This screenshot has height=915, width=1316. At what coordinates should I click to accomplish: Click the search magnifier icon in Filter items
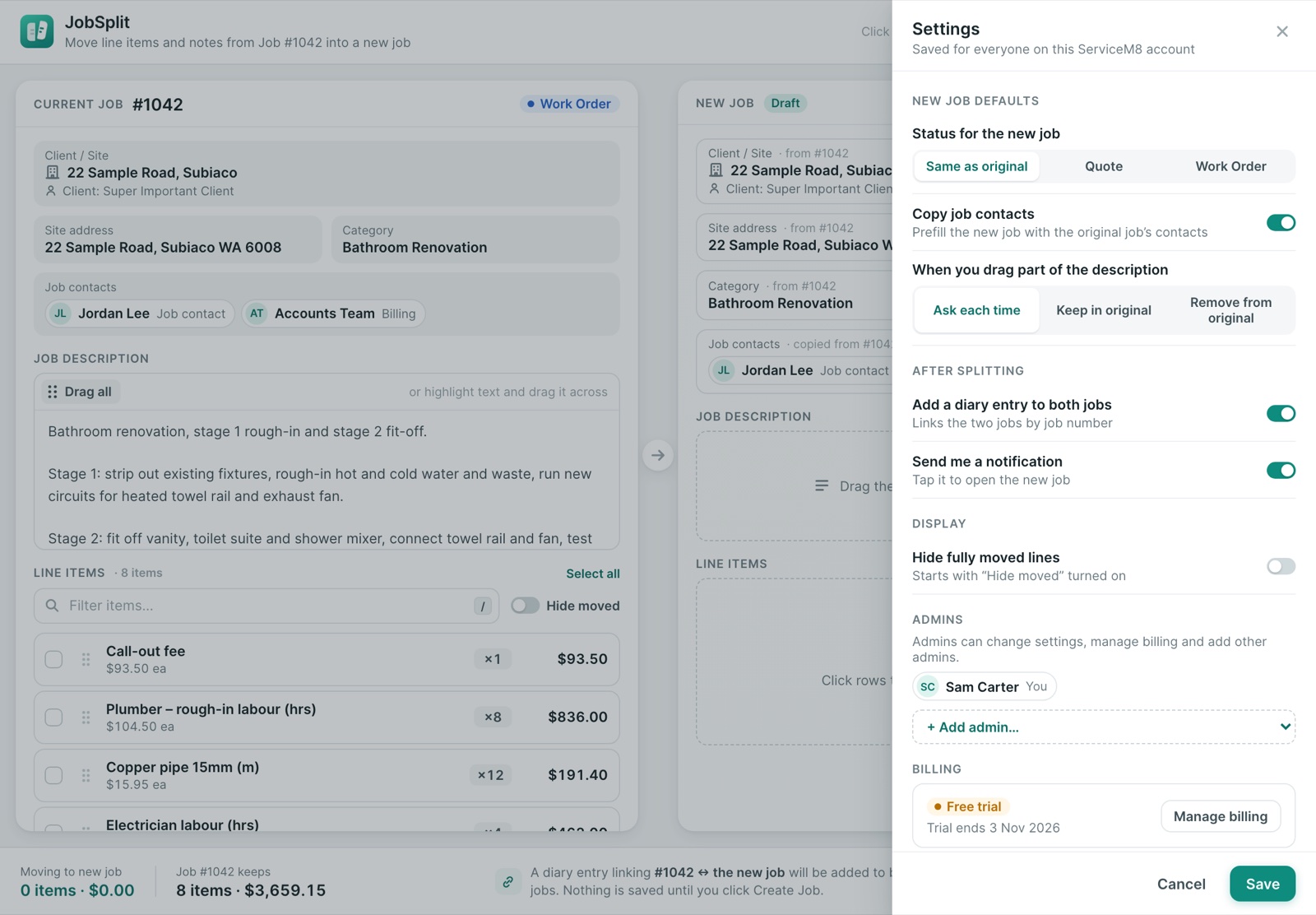[x=53, y=606]
